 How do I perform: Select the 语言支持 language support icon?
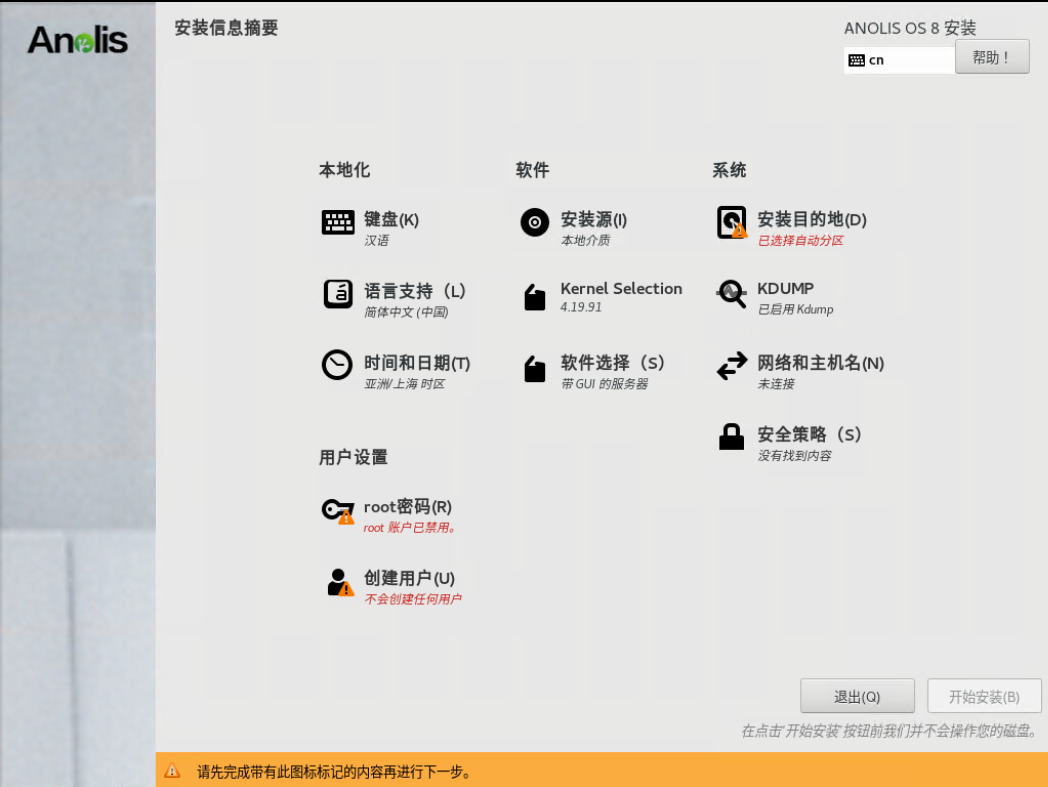(x=336, y=295)
